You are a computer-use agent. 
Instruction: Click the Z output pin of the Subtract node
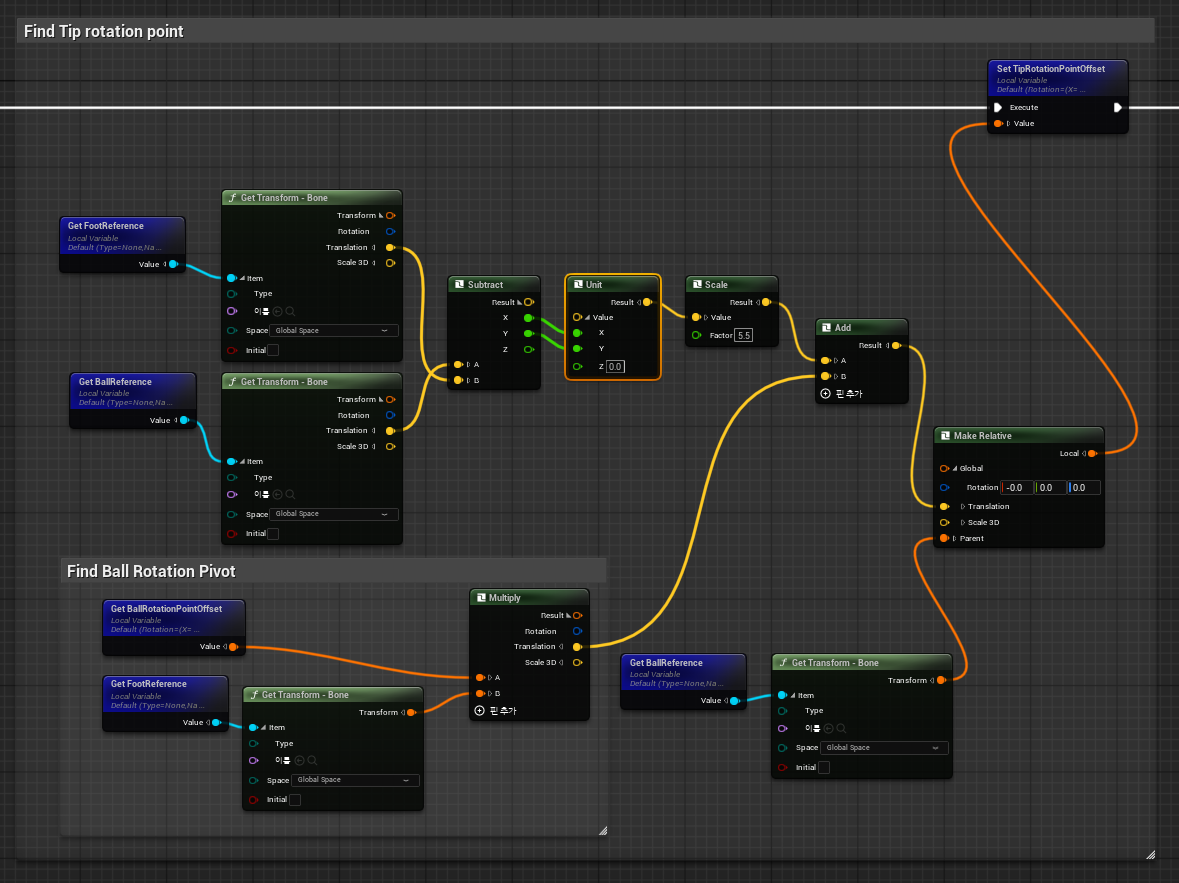point(528,349)
